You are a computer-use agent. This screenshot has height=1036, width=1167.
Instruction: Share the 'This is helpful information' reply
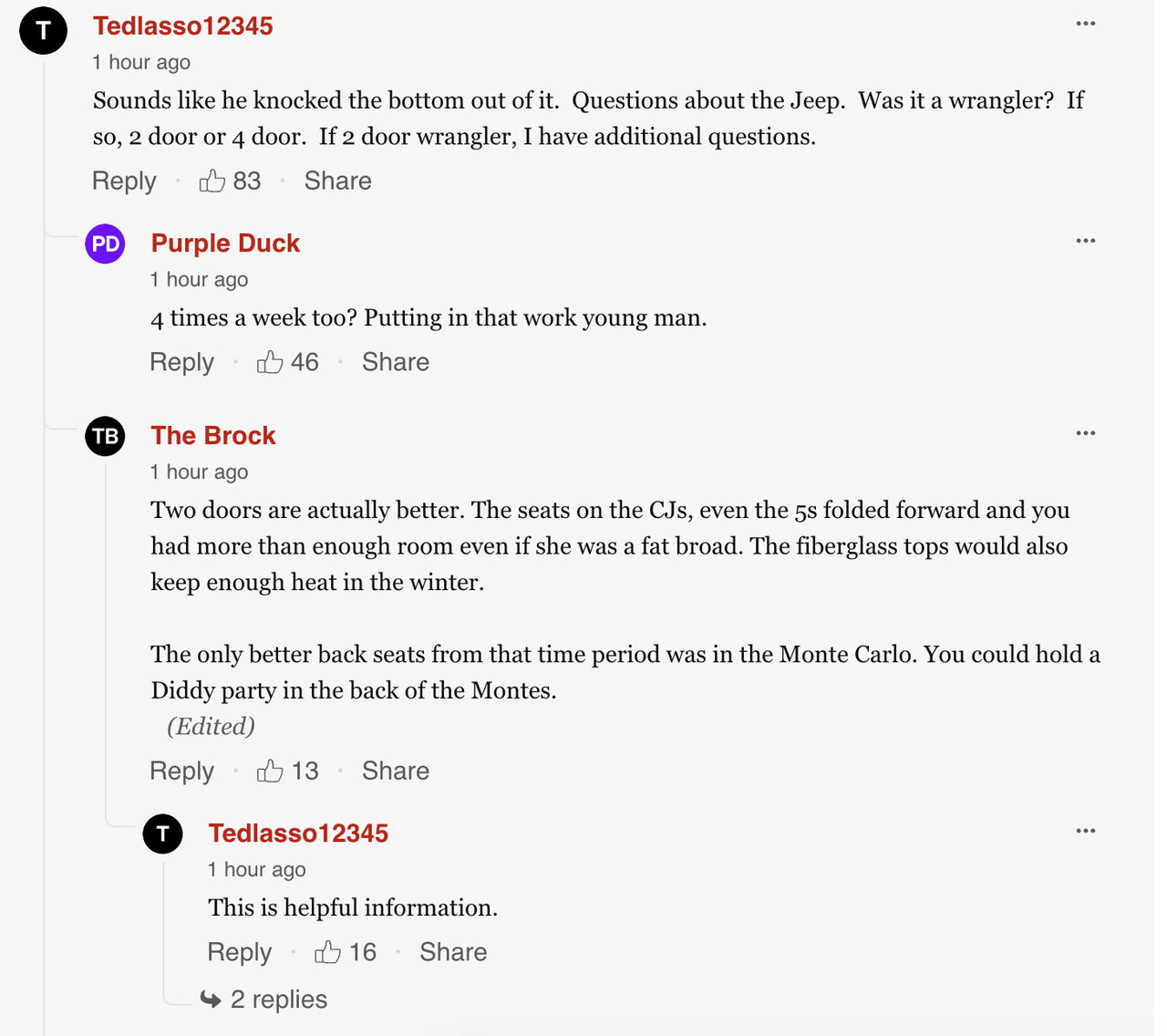point(452,952)
